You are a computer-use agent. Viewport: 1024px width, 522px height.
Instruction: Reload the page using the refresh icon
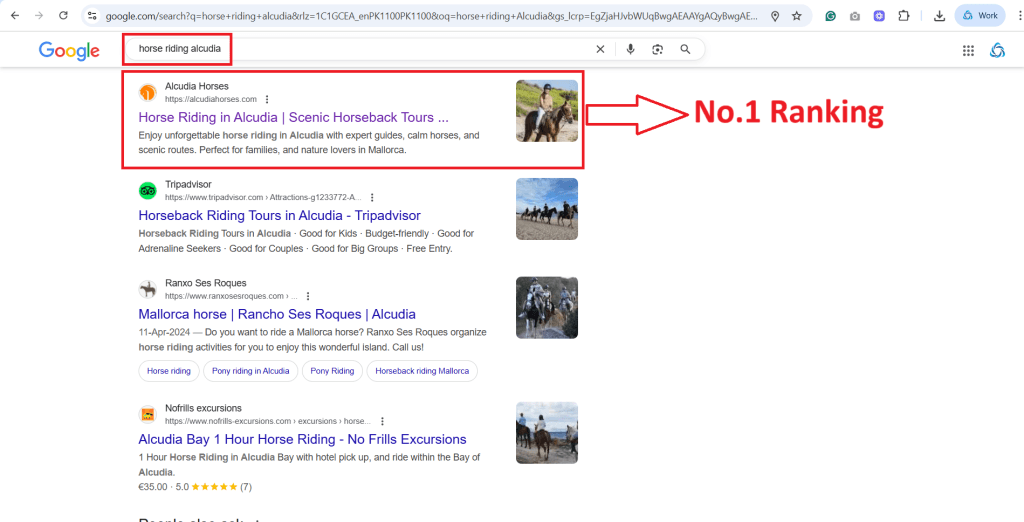63,16
